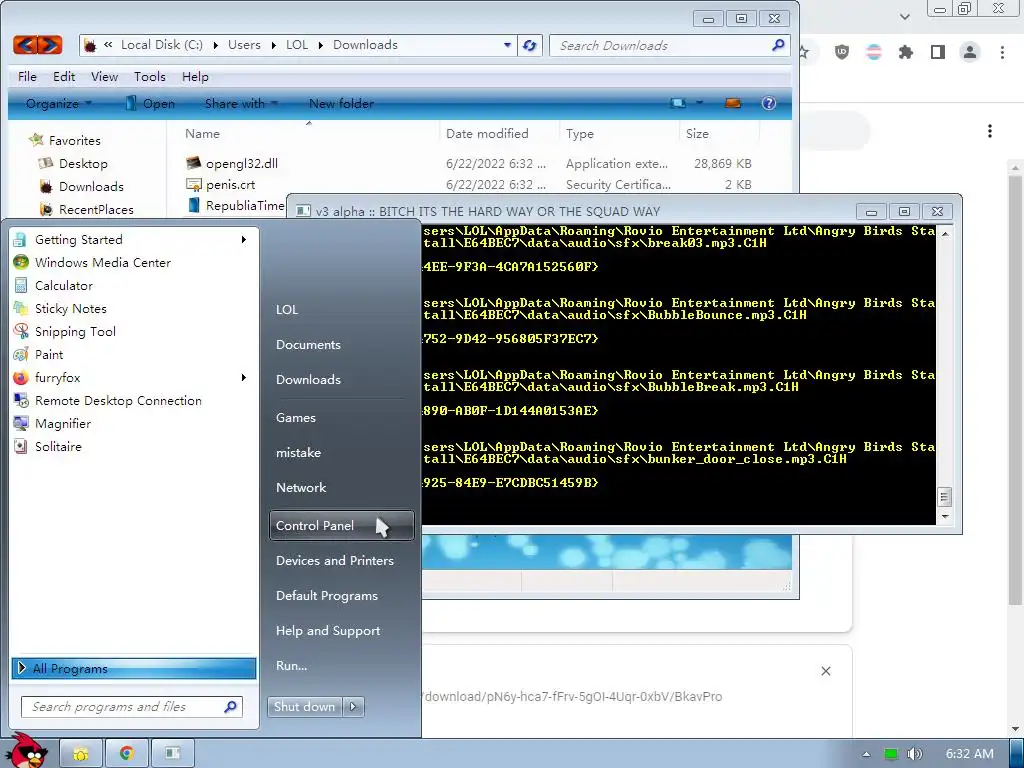Image resolution: width=1024 pixels, height=768 pixels.
Task: Toggle Chrome side panel icon
Action: pos(938,52)
